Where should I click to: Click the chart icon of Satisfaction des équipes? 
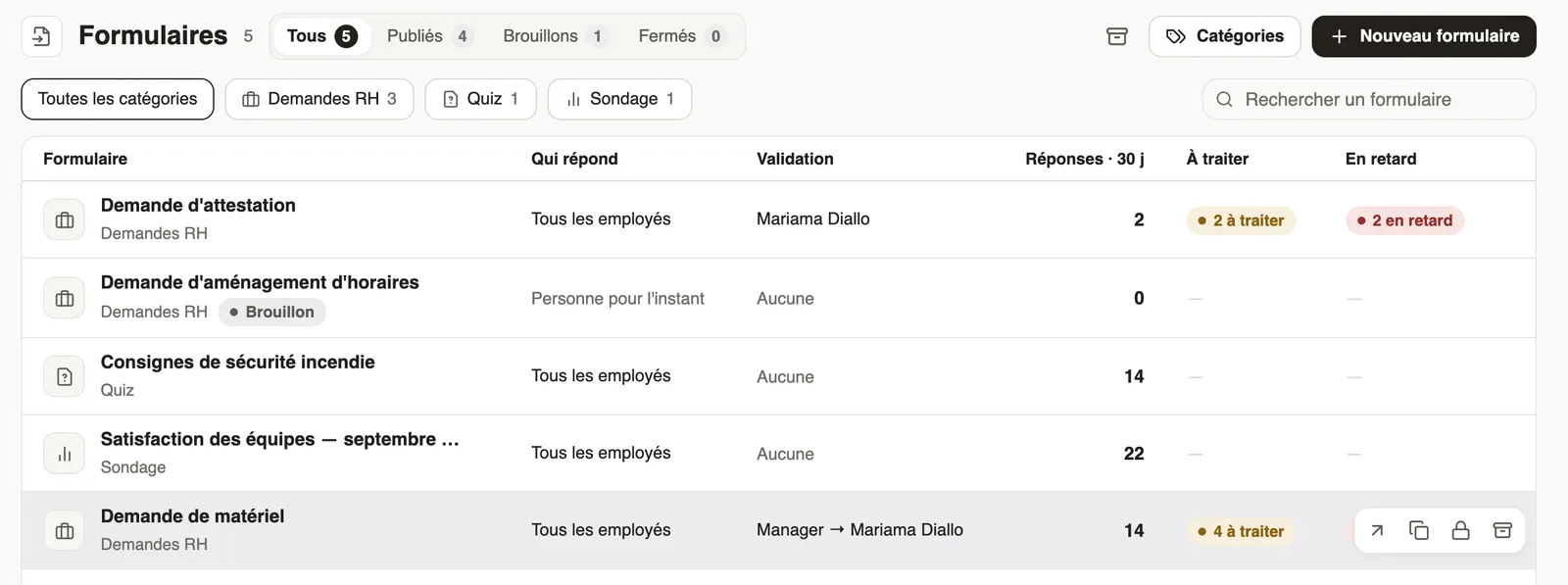click(x=65, y=454)
